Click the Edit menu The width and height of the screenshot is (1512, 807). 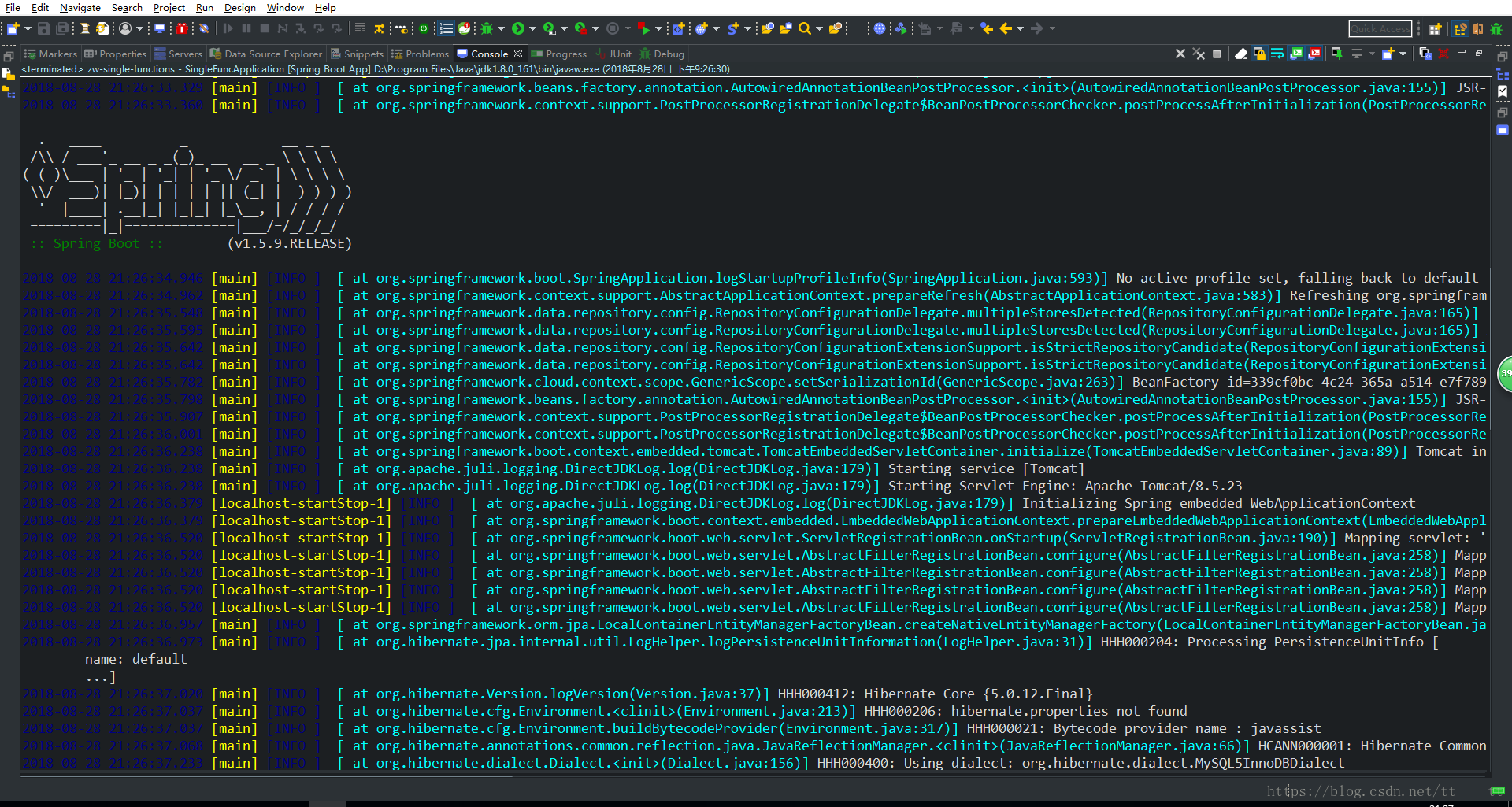click(x=40, y=7)
